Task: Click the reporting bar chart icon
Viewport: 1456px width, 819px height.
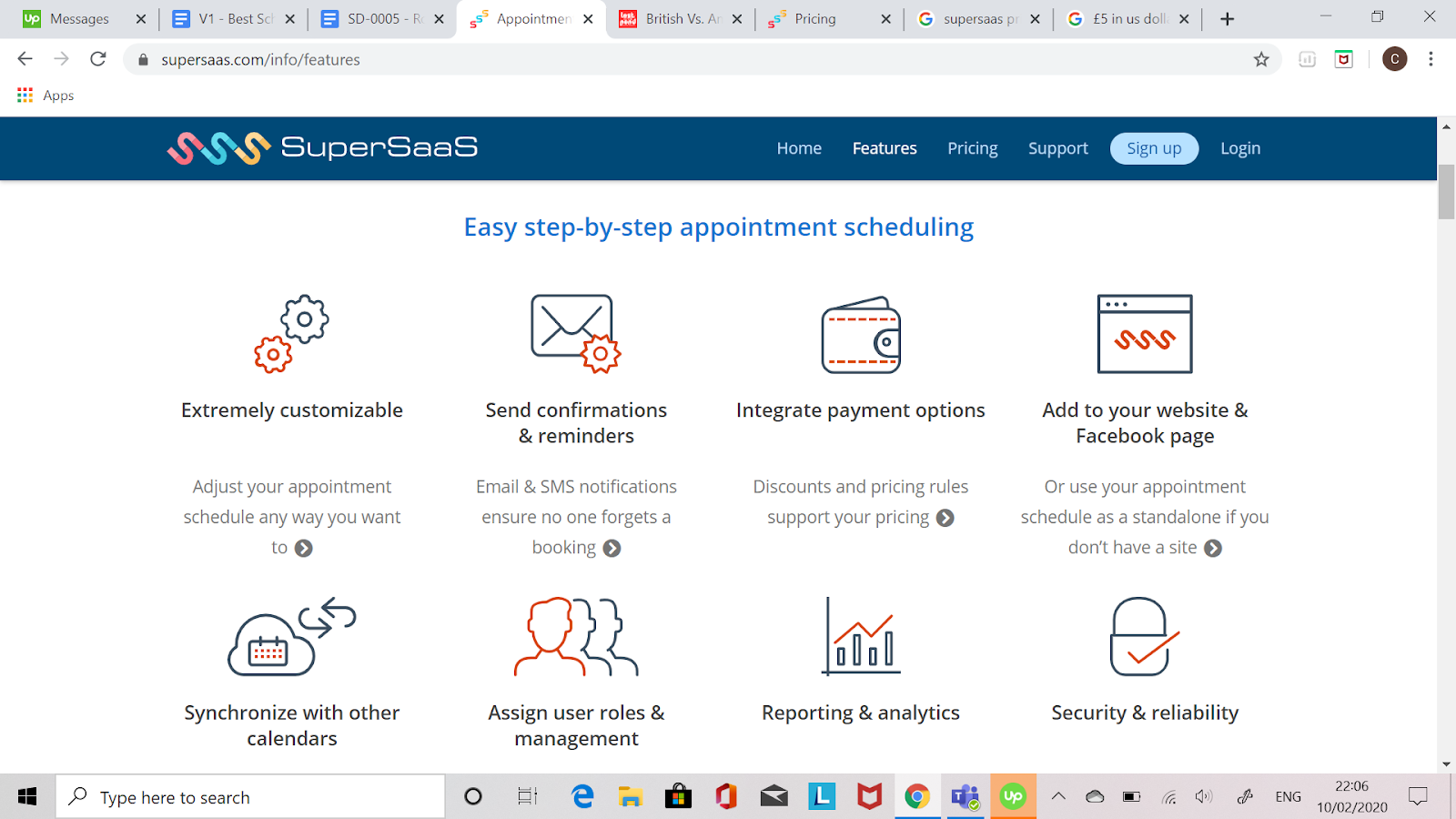Action: point(861,636)
